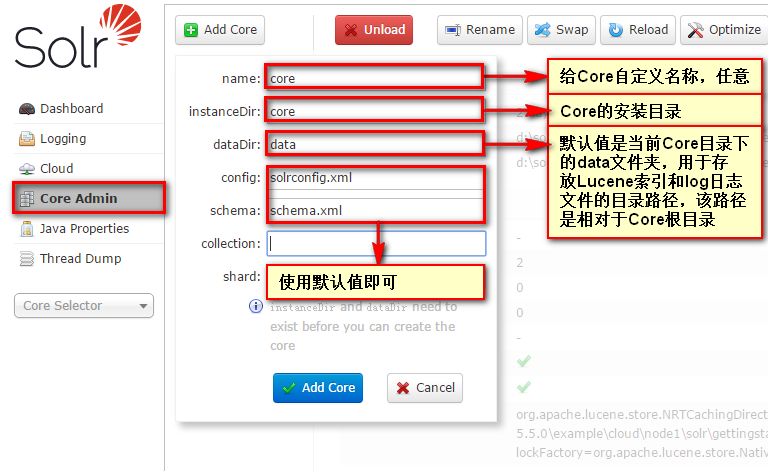768x471 pixels.
Task: Click the 'dataDir:' field label
Action: 237,144
